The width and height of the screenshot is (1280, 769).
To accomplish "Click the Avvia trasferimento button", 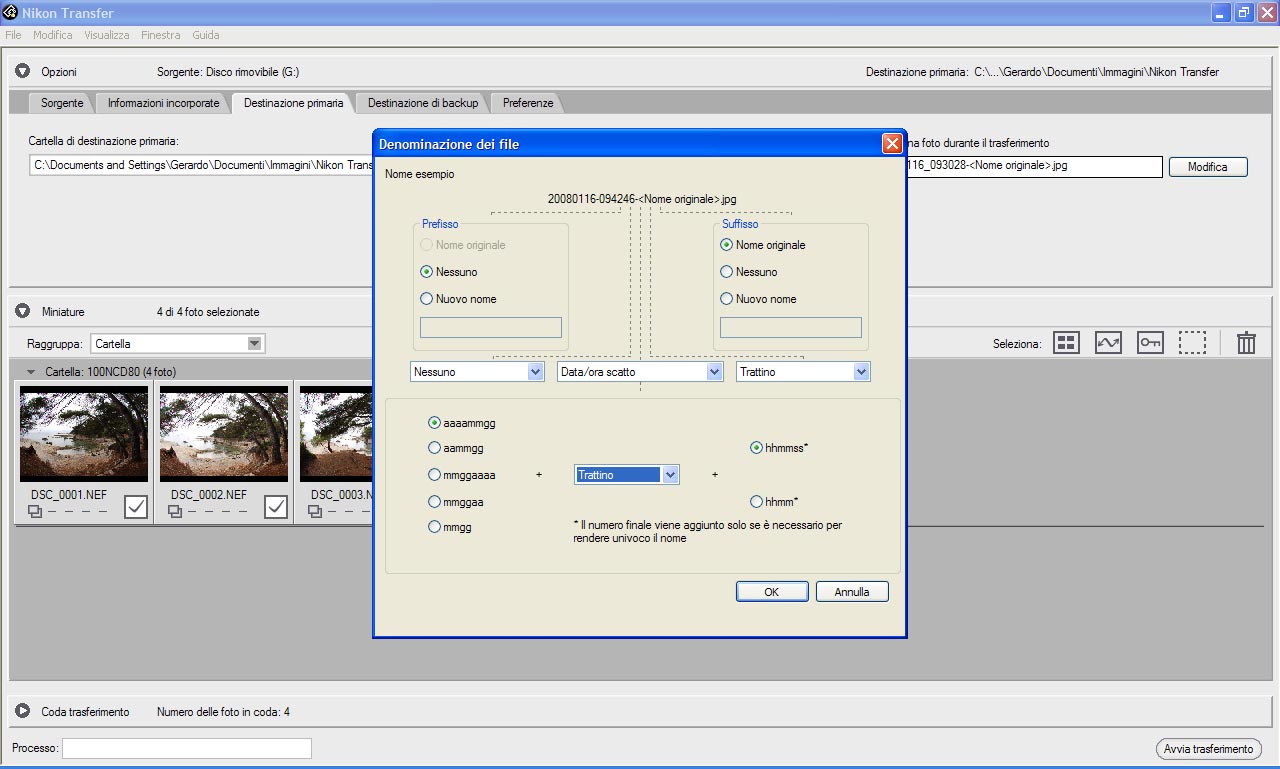I will click(1208, 749).
